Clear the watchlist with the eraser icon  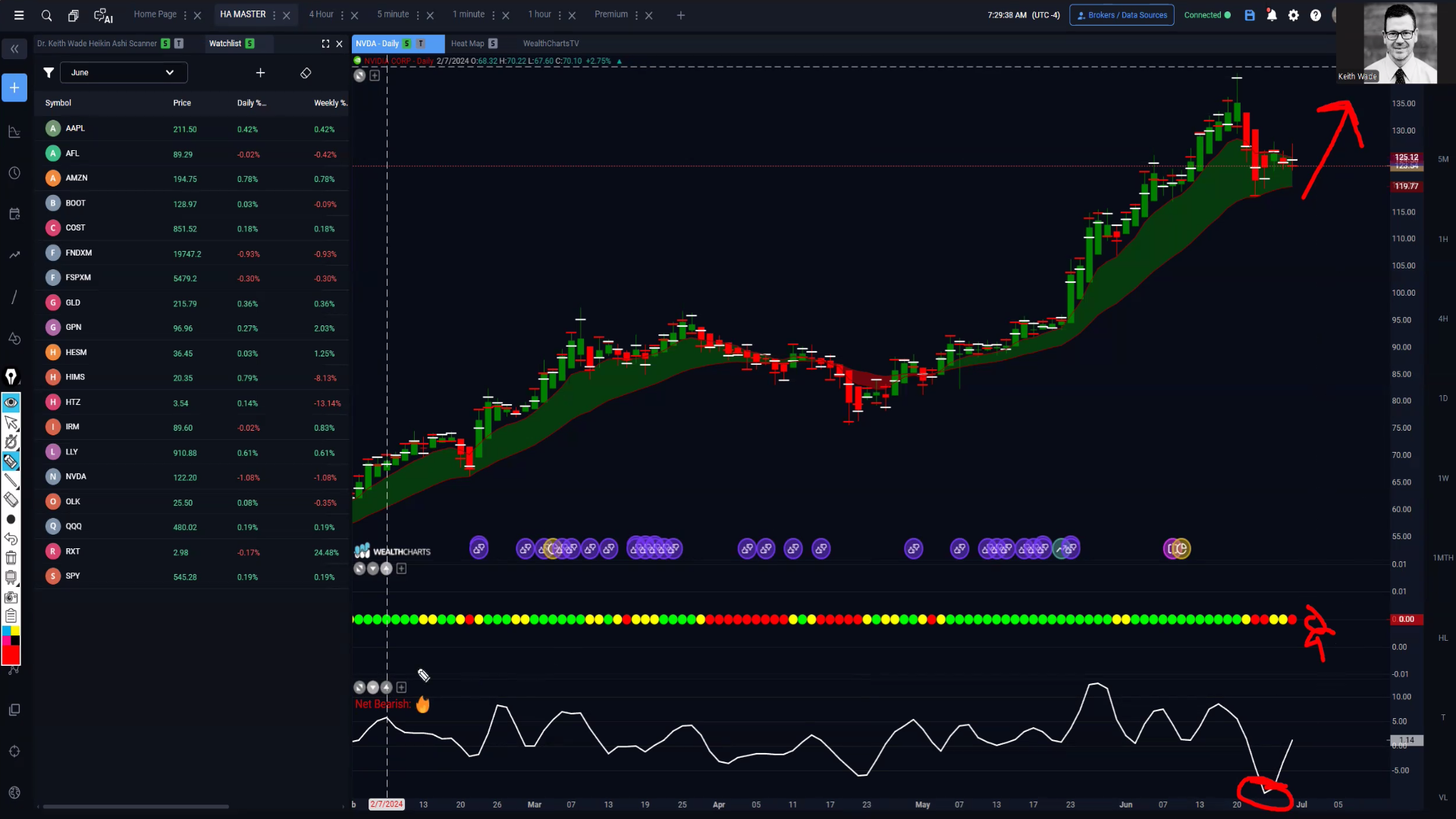pyautogui.click(x=306, y=73)
